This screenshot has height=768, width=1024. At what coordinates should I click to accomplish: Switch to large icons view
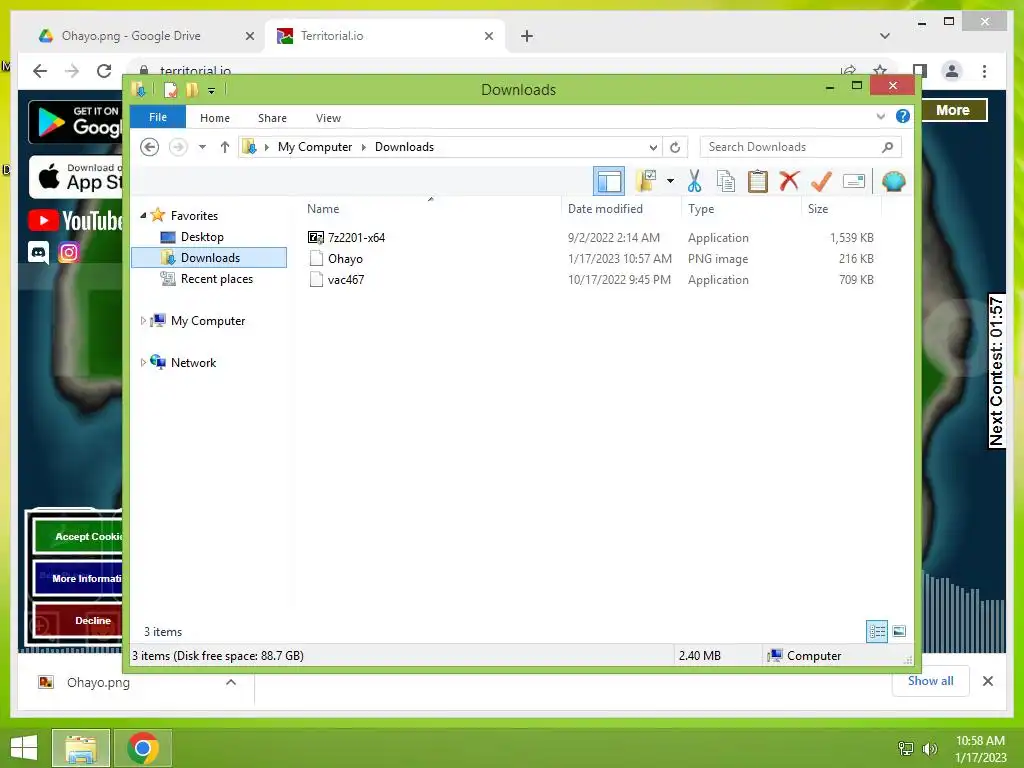click(899, 631)
